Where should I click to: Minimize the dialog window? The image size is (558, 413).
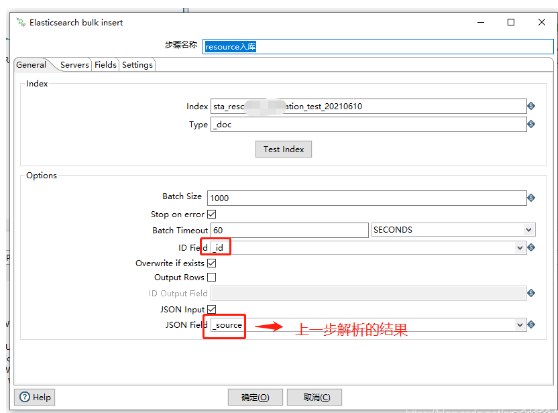point(480,22)
